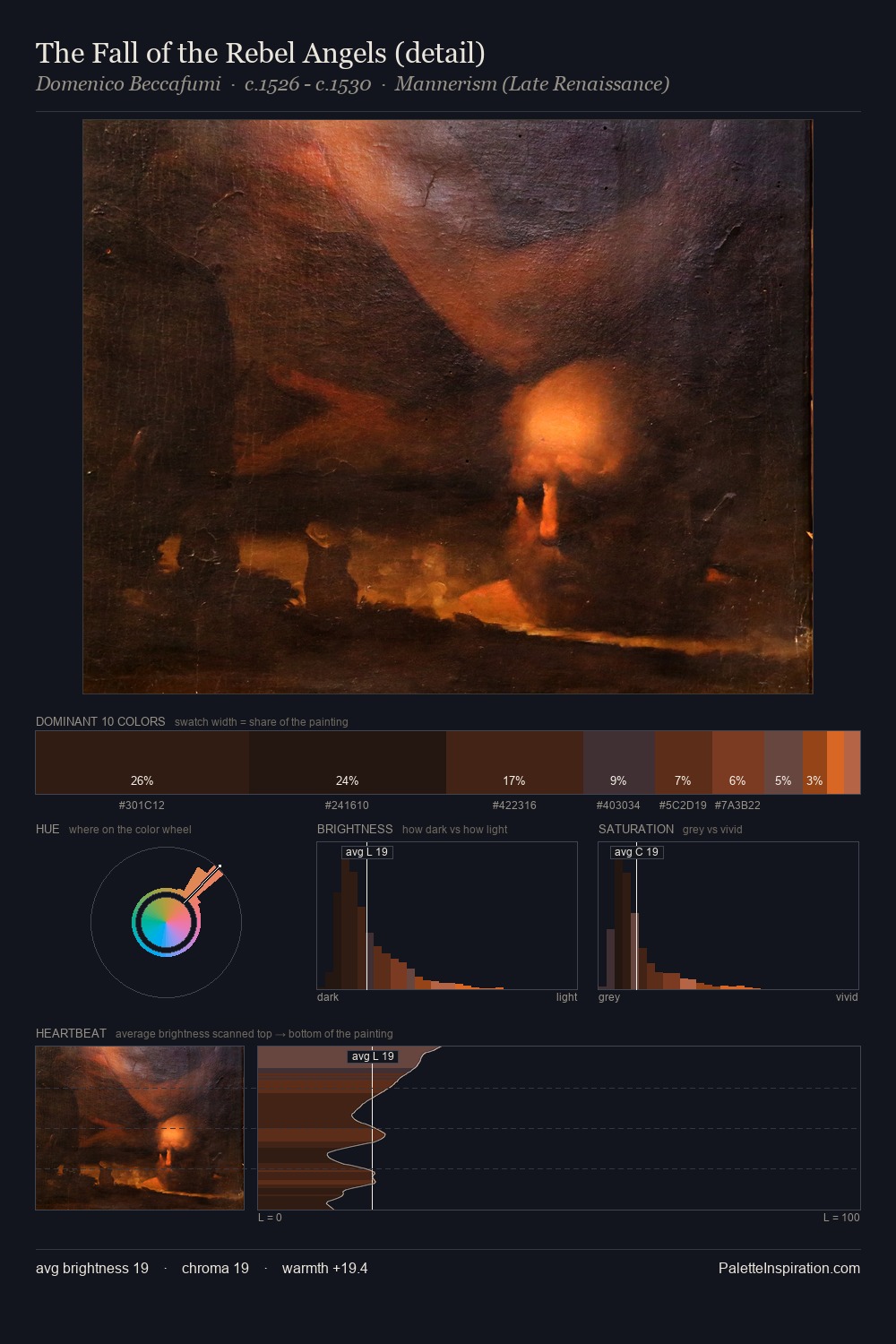Viewport: 896px width, 1344px height.
Task: Select the bright orange unlabeled swatch
Action: (x=835, y=762)
